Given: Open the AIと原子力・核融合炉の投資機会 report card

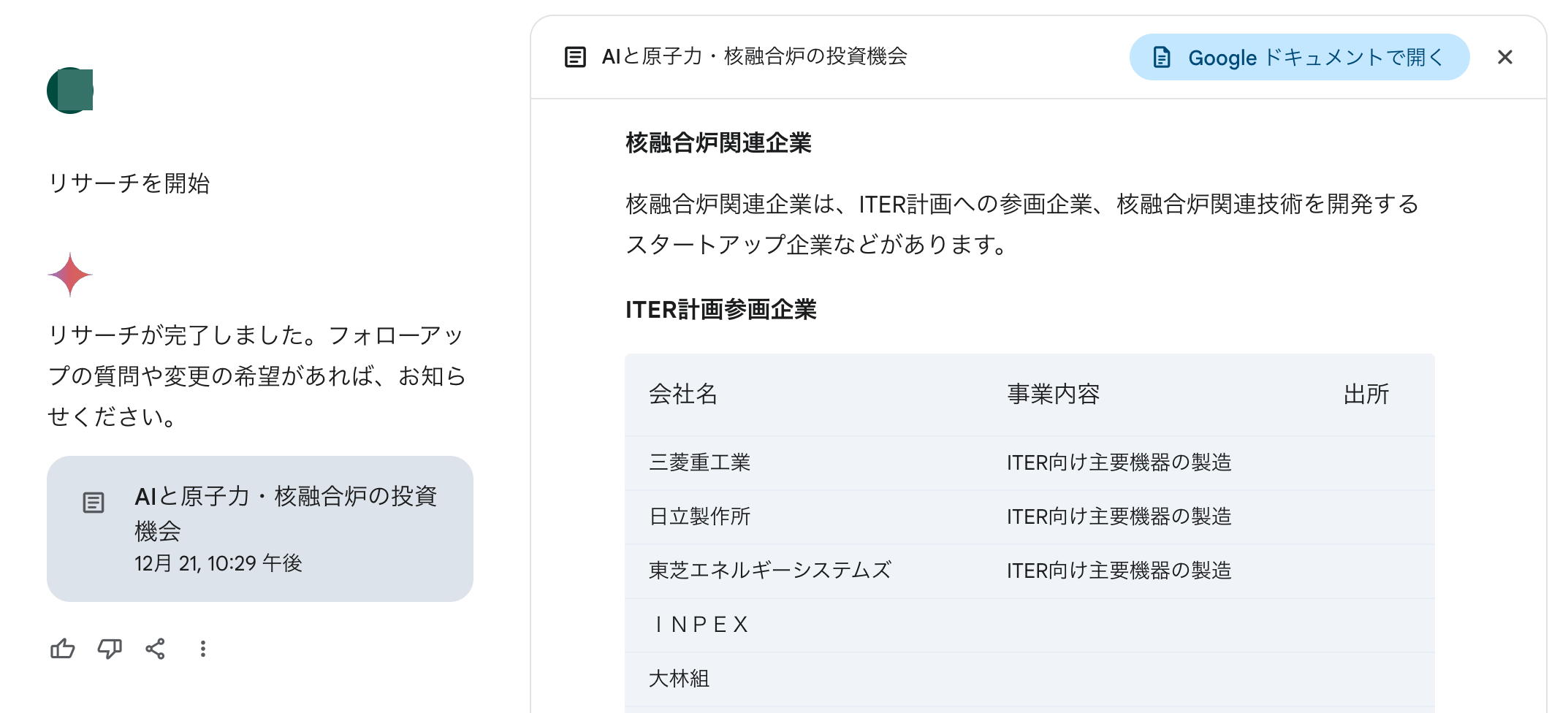Looking at the screenshot, I should (x=260, y=529).
